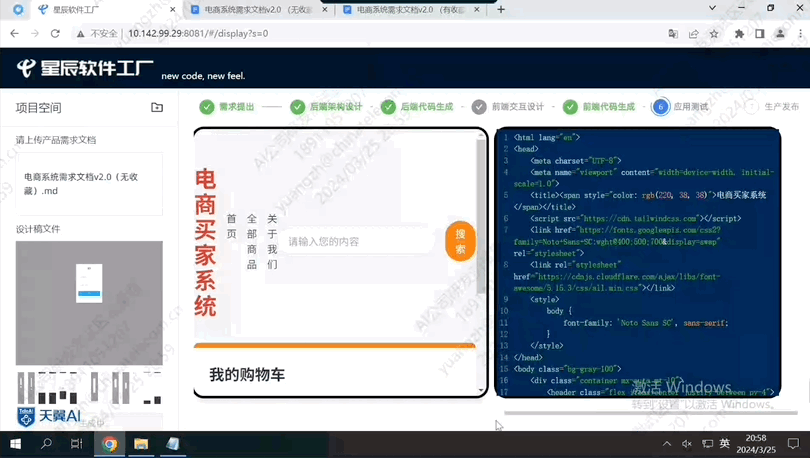The image size is (810, 458).
Task: Open File Explorer from the taskbar
Action: [x=141, y=444]
